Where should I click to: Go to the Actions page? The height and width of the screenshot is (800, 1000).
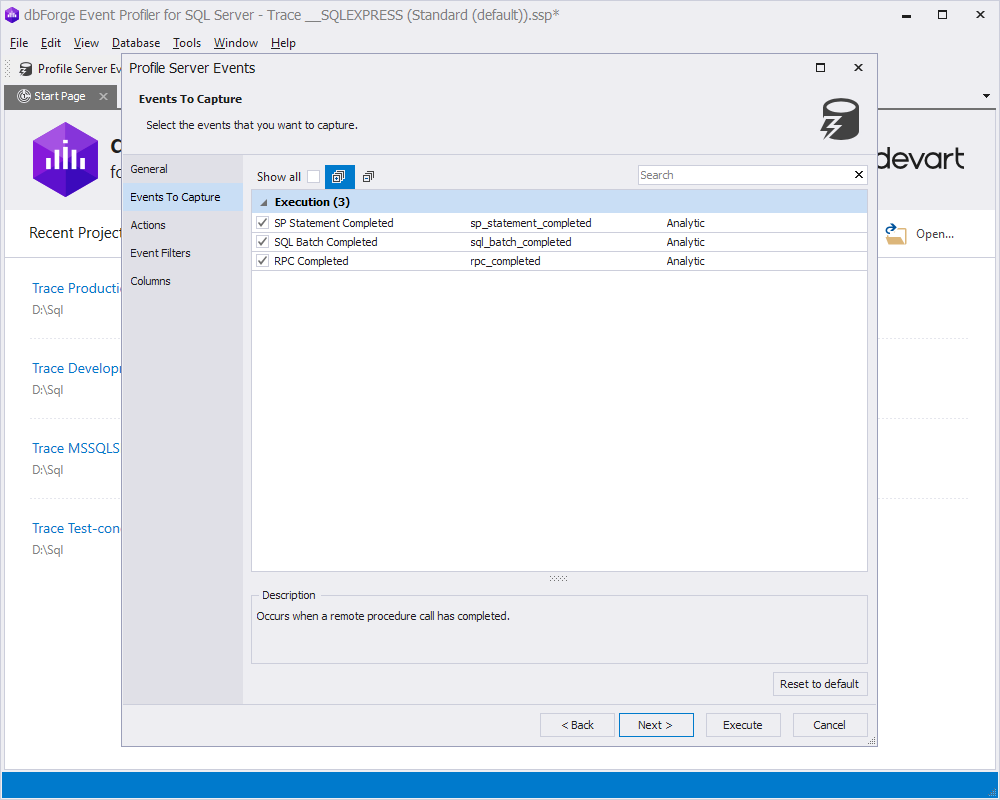pyautogui.click(x=182, y=225)
